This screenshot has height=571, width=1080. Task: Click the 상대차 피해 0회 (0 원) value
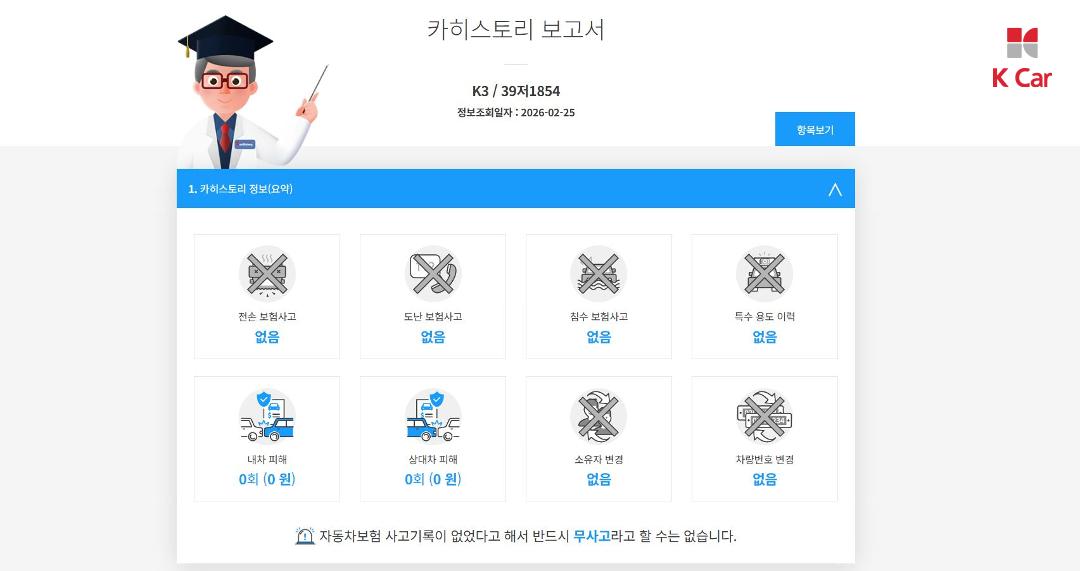click(433, 479)
